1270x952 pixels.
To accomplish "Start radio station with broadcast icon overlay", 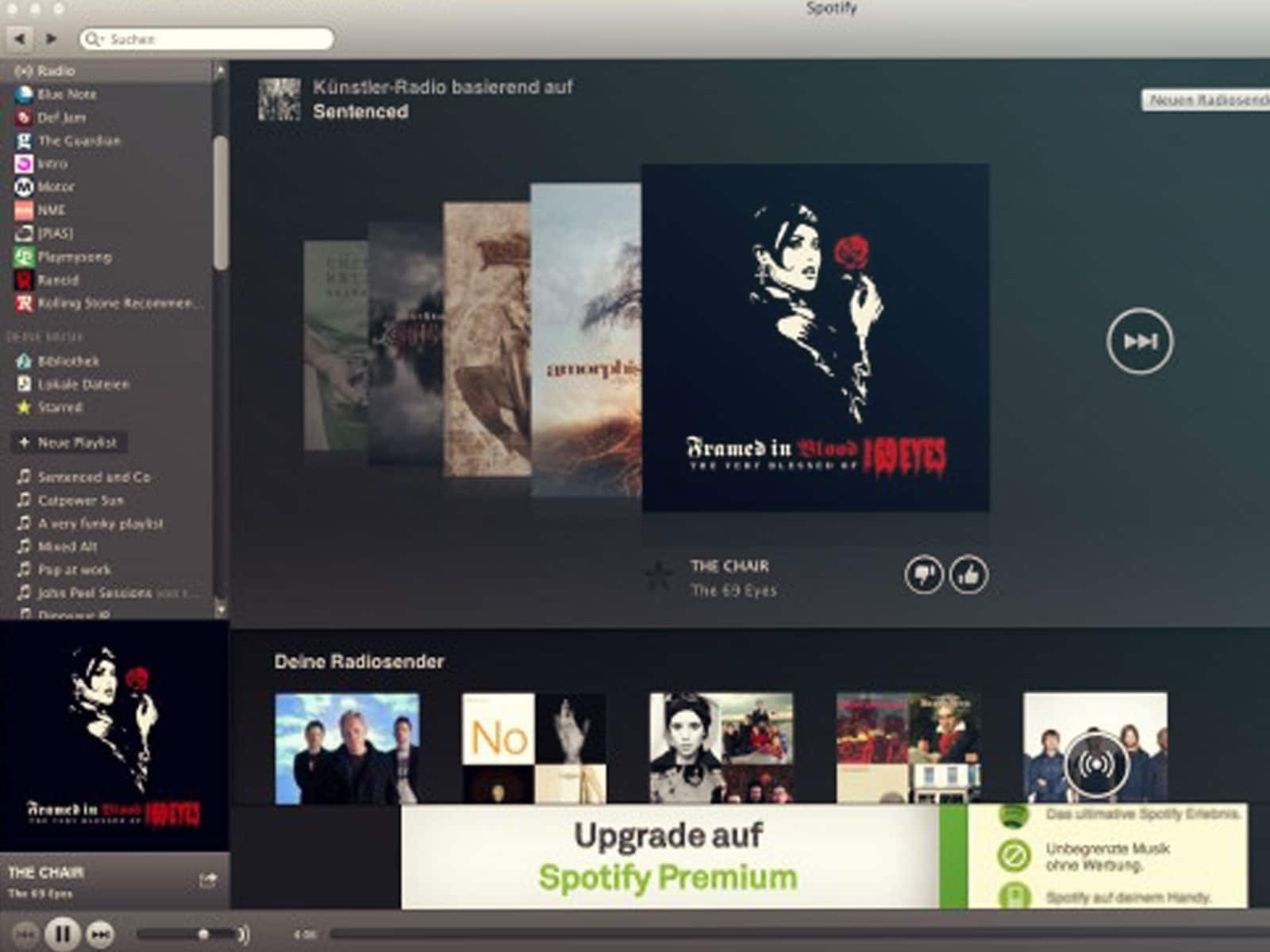I will 1095,765.
